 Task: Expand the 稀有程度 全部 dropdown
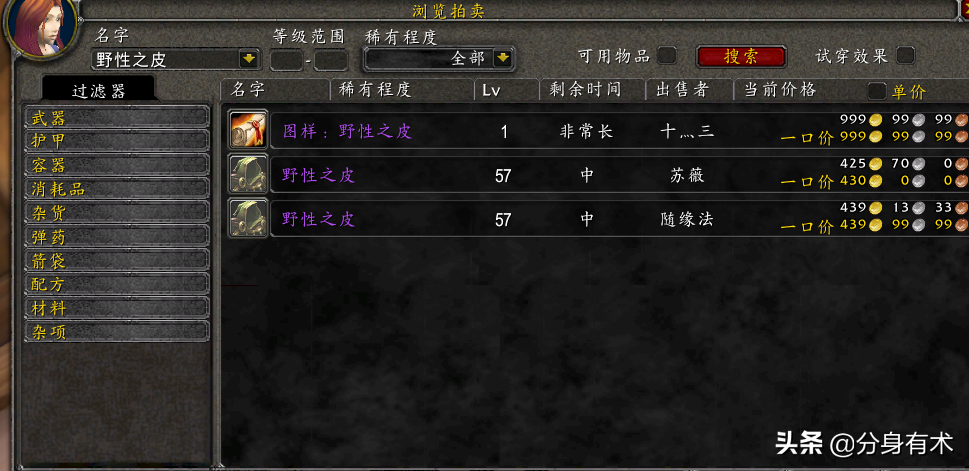(504, 59)
